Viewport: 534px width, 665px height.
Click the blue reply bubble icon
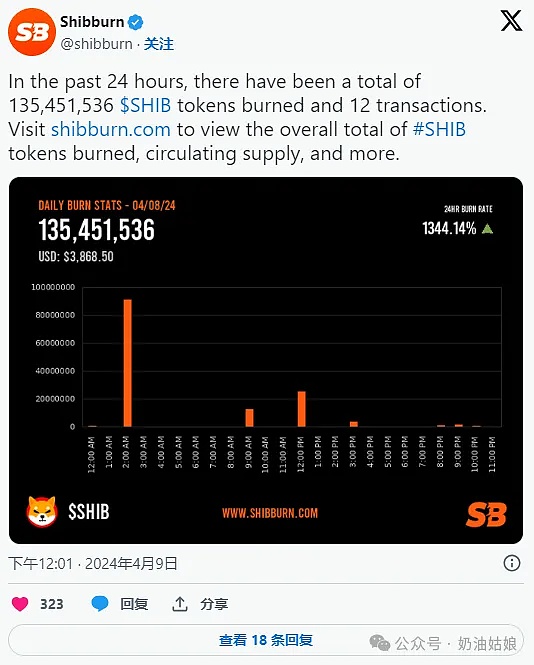[100, 604]
